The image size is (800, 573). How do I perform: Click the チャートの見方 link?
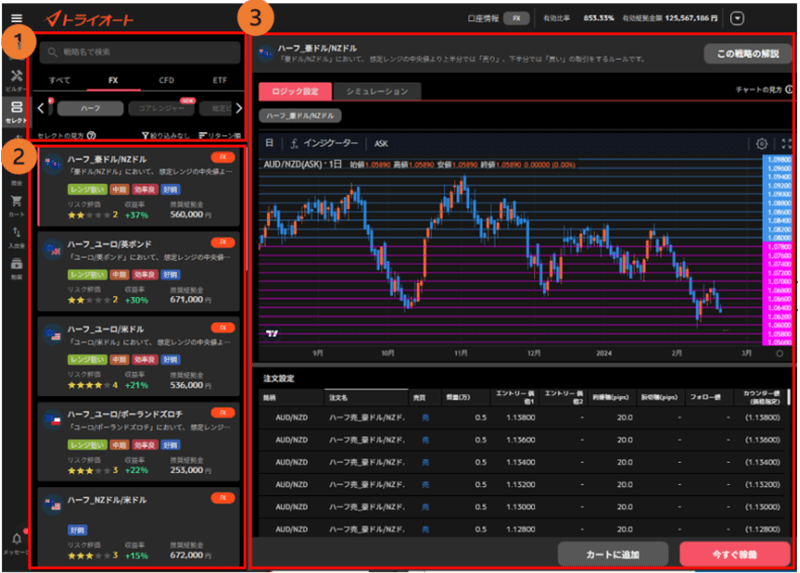pyautogui.click(x=759, y=89)
